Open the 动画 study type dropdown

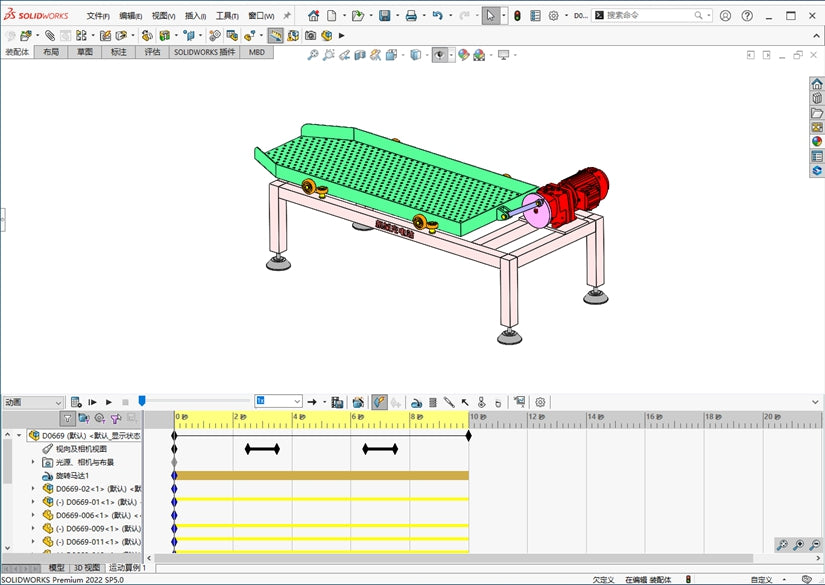coord(33,402)
